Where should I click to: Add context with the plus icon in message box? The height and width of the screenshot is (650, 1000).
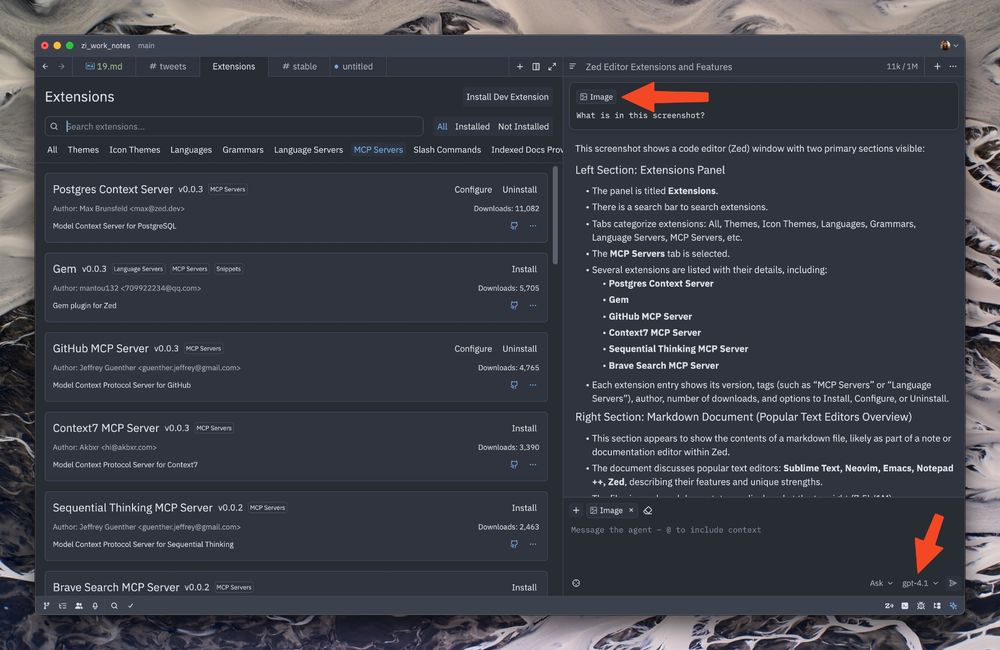pyautogui.click(x=576, y=510)
